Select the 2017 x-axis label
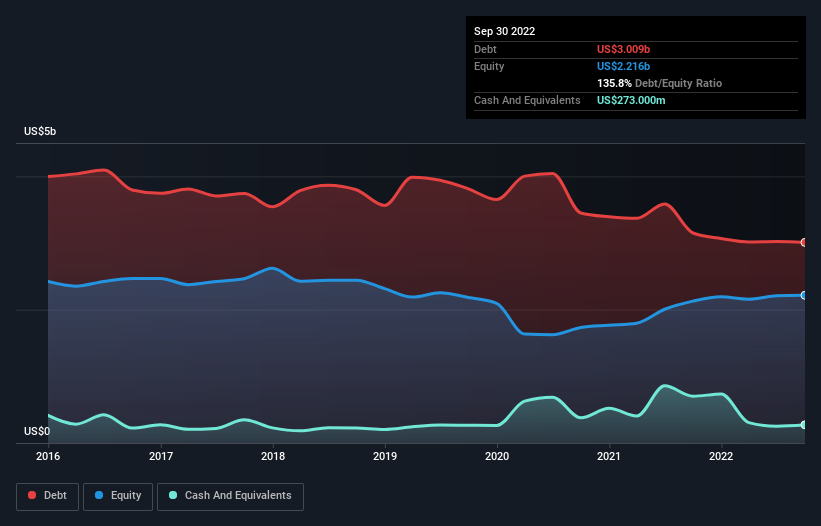Image resolution: width=821 pixels, height=526 pixels. [161, 456]
